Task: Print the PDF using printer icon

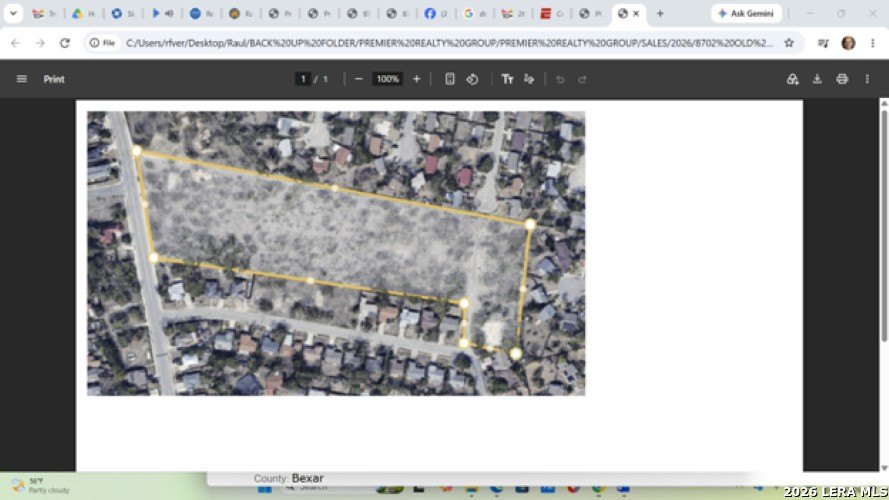Action: pos(842,79)
